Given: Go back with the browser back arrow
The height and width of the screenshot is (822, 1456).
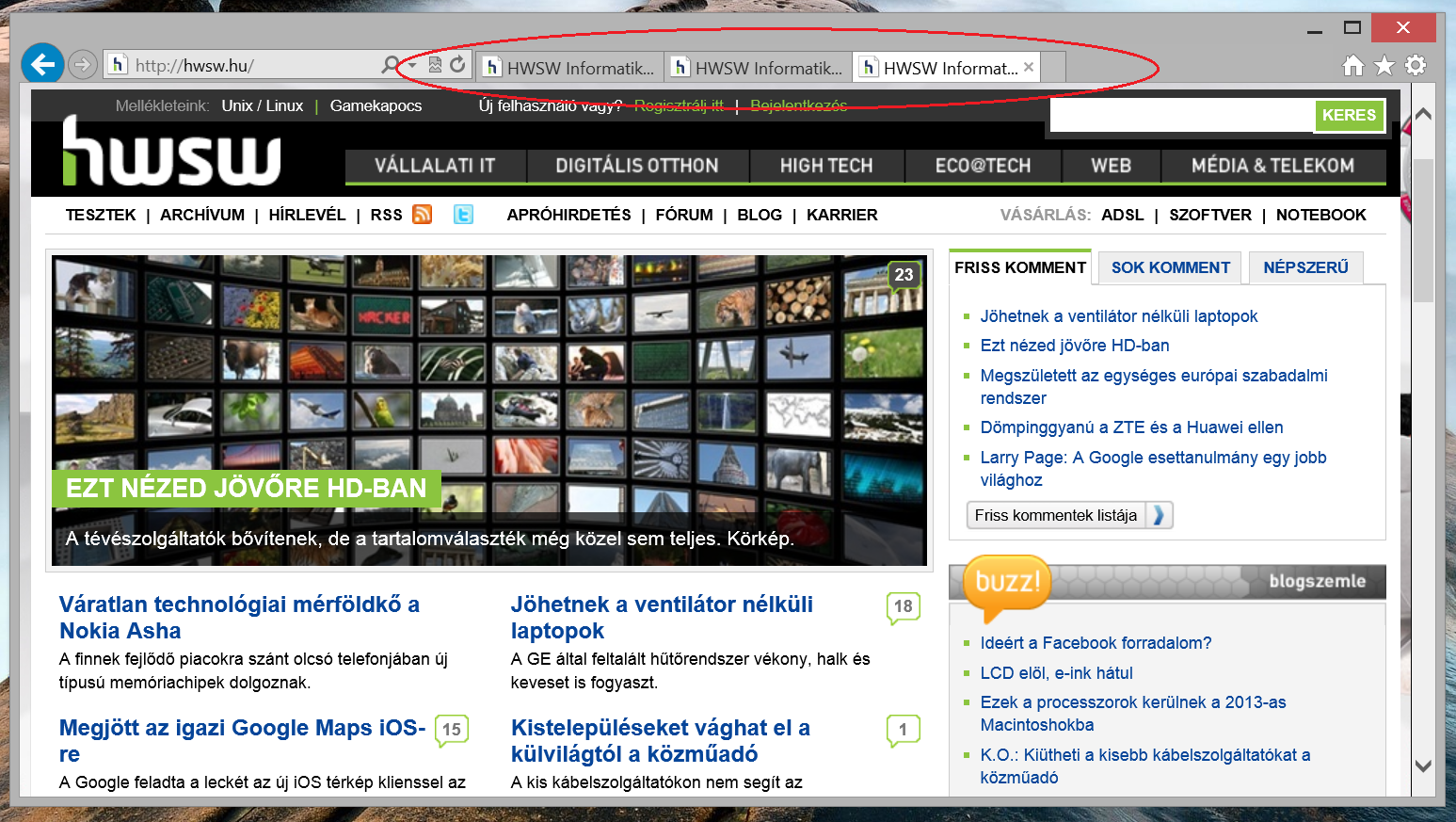Looking at the screenshot, I should click(x=42, y=64).
